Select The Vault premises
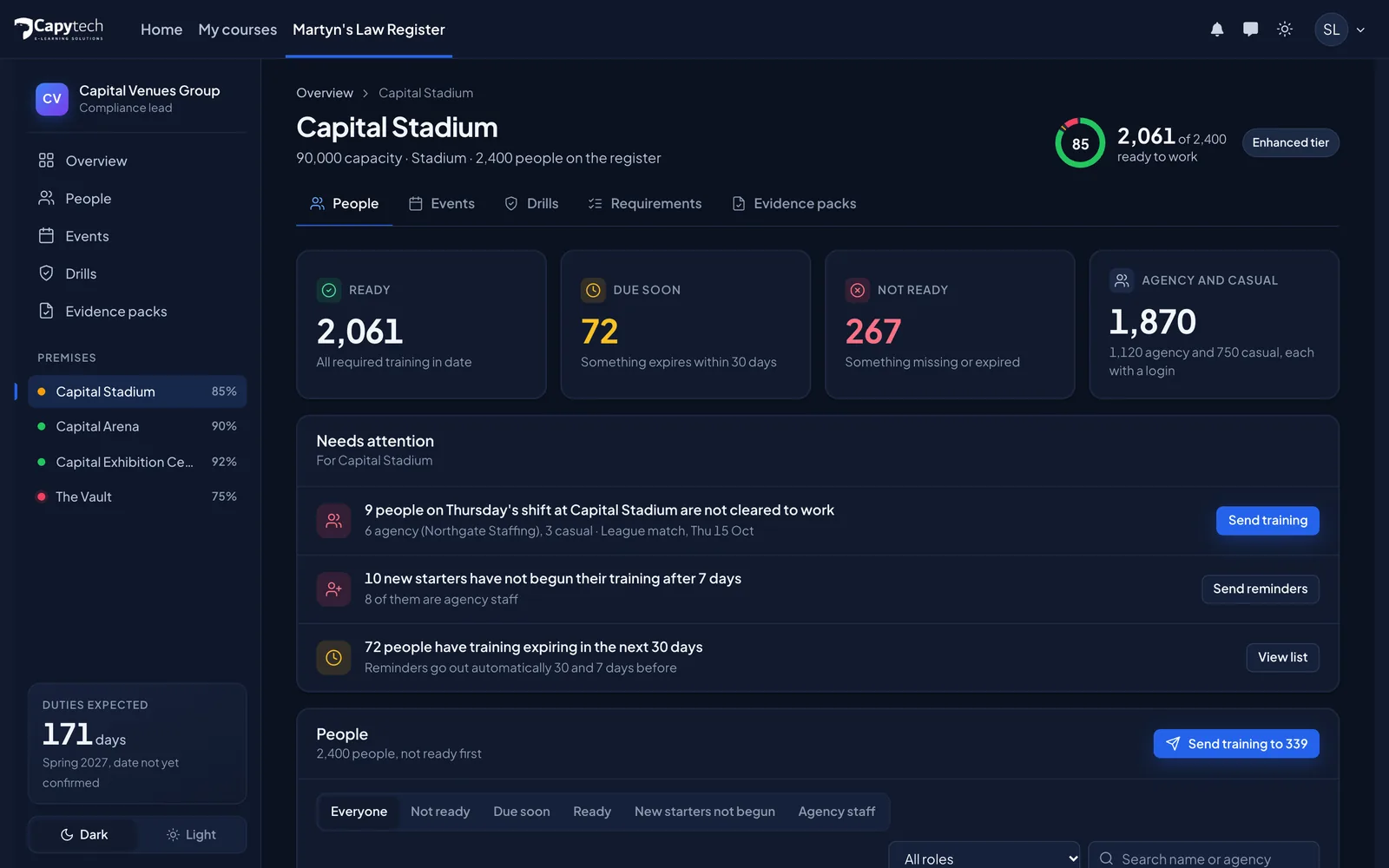 coord(137,496)
